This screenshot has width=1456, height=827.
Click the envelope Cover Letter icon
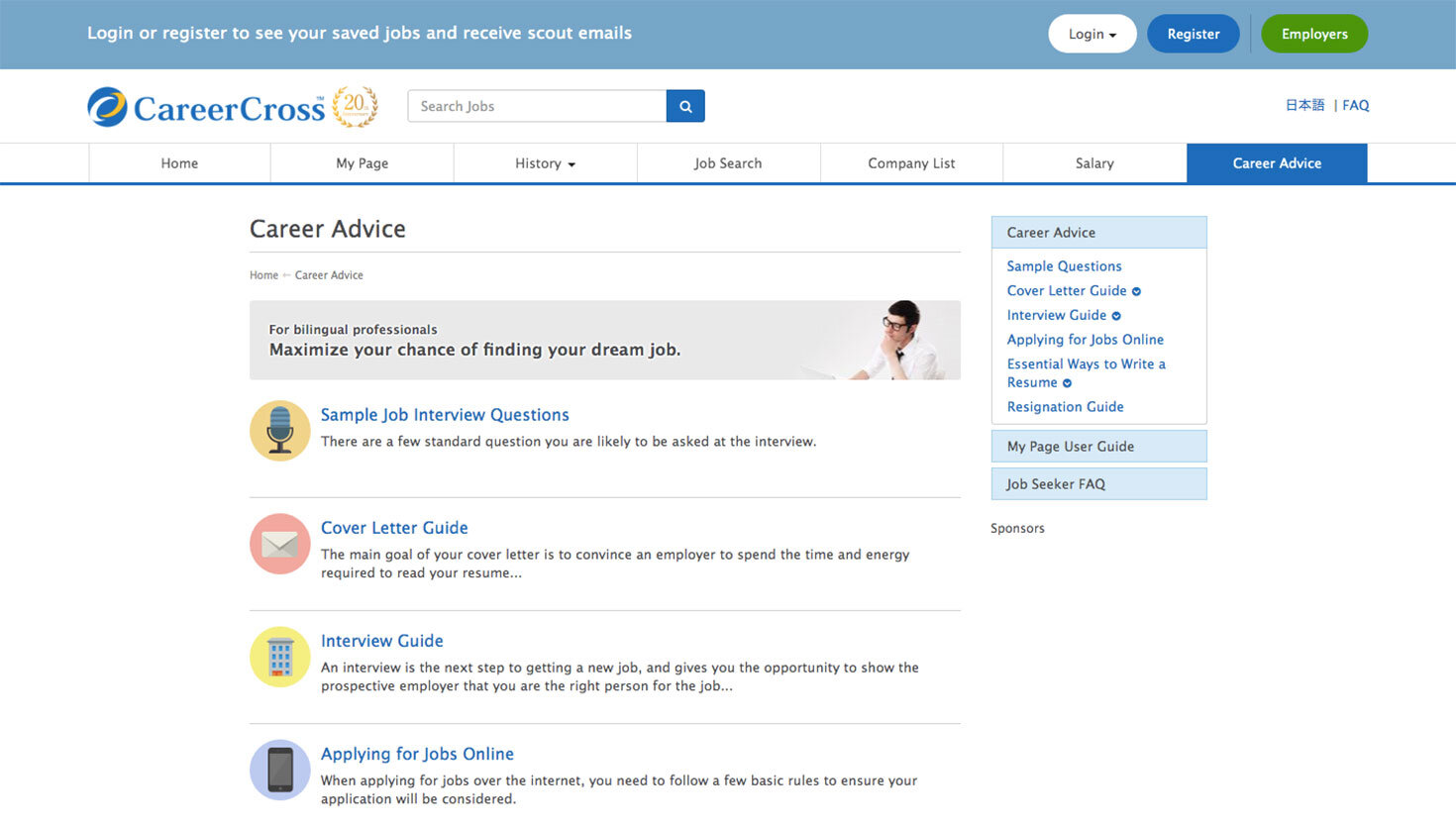280,544
